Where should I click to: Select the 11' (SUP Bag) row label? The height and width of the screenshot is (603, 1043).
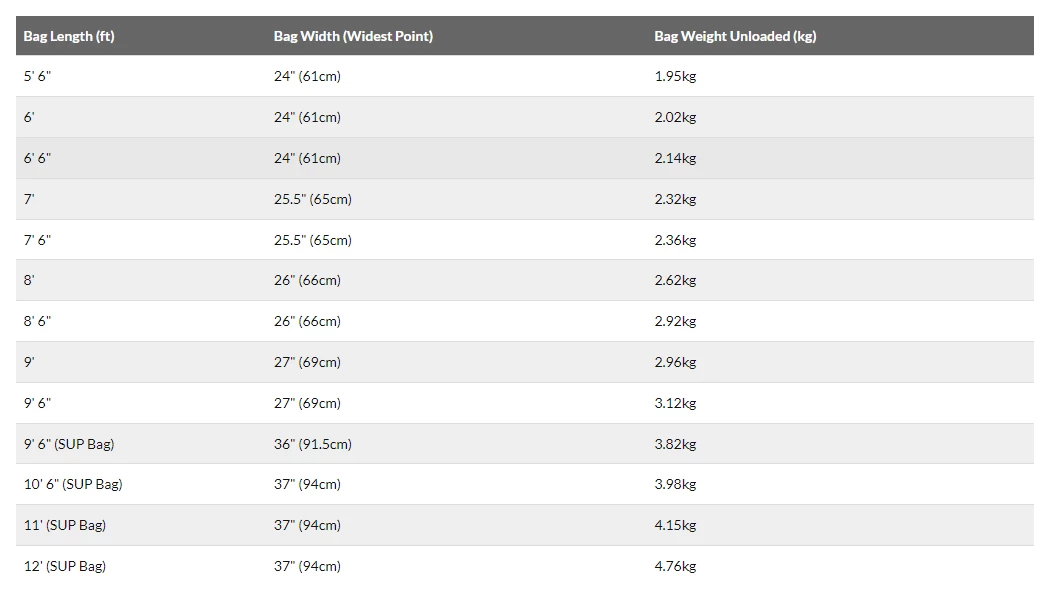pyautogui.click(x=65, y=525)
